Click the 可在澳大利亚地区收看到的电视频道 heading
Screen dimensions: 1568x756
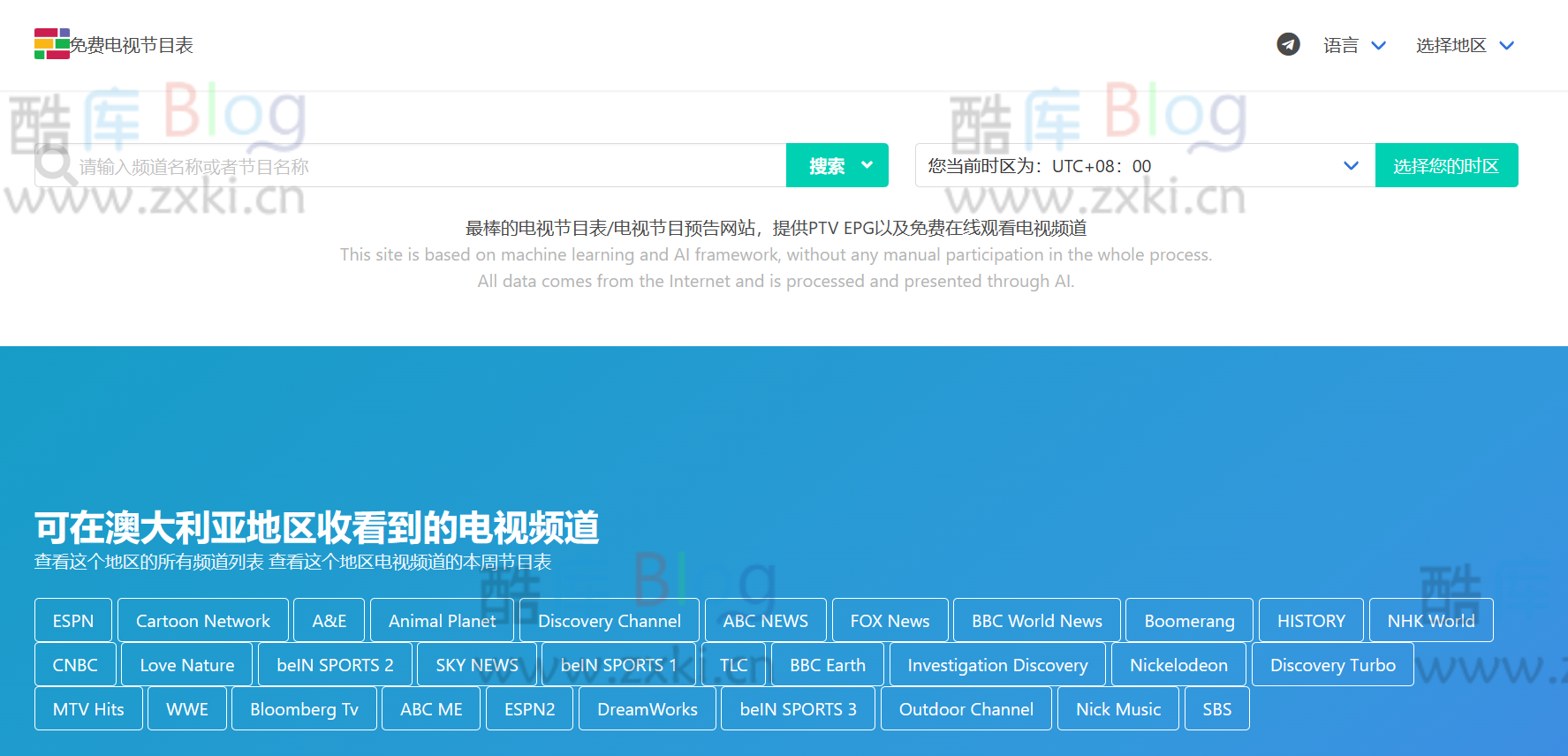317,527
